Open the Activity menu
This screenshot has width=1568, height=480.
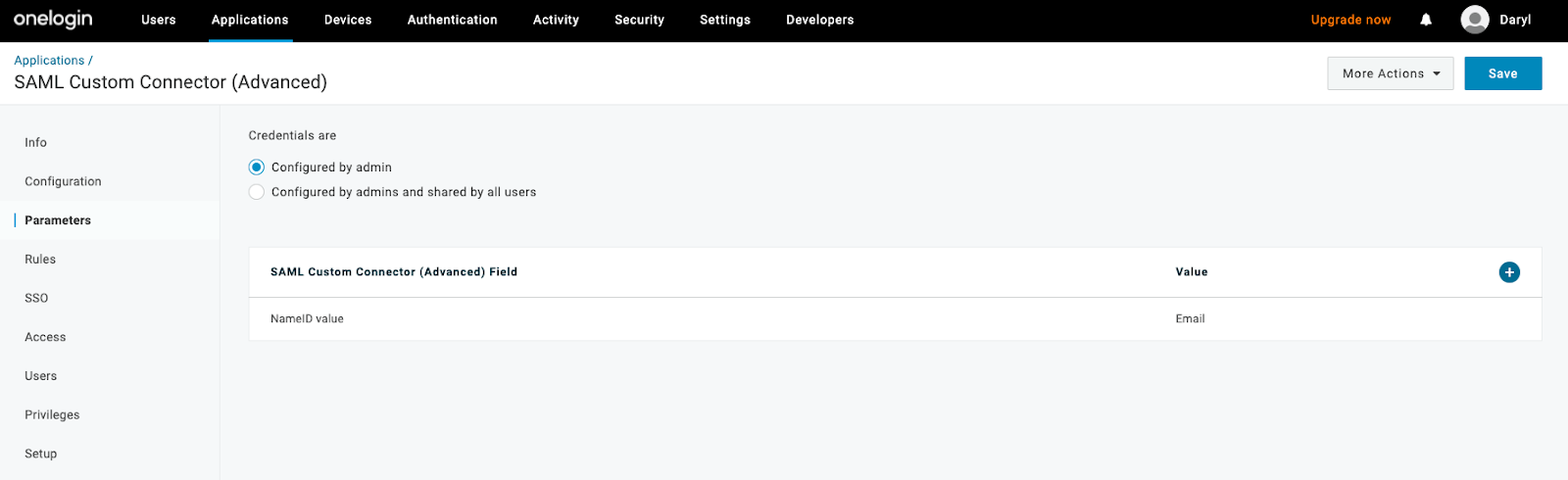[x=556, y=20]
